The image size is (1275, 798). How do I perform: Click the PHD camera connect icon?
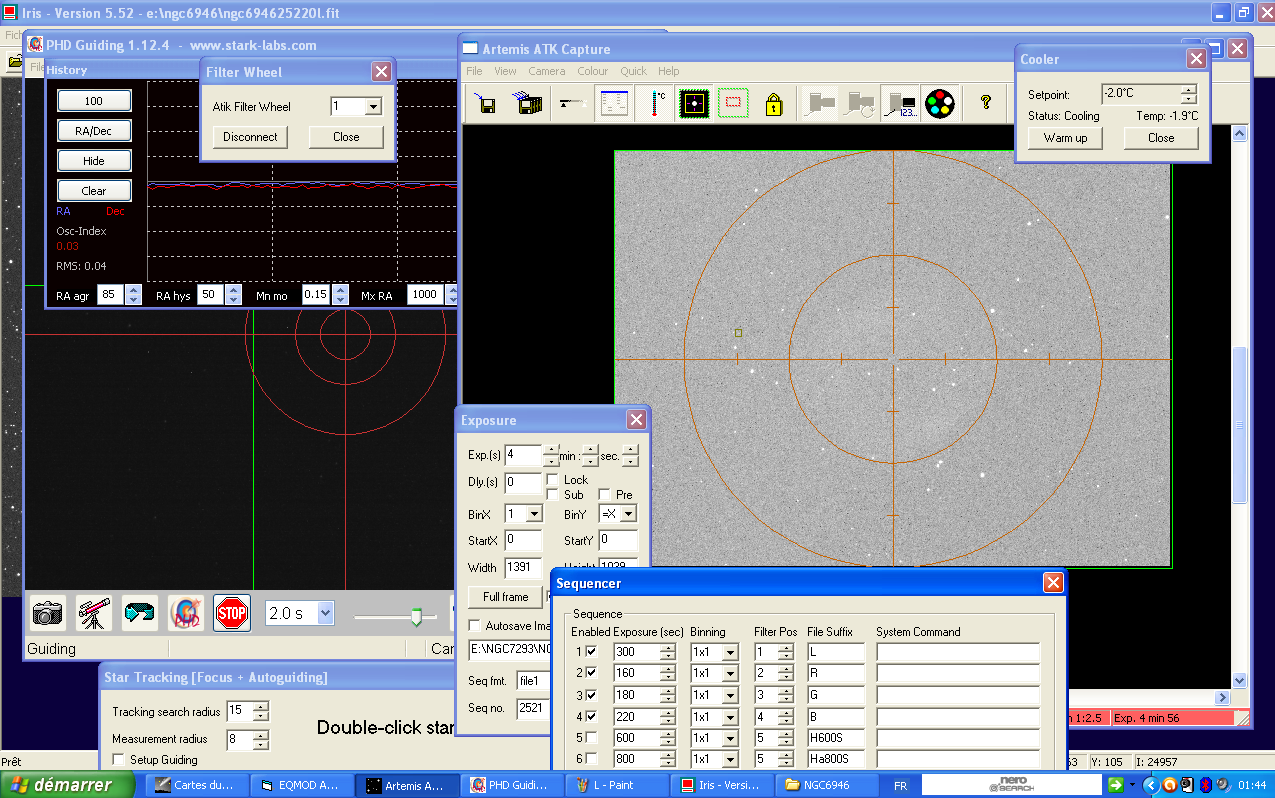(x=47, y=612)
